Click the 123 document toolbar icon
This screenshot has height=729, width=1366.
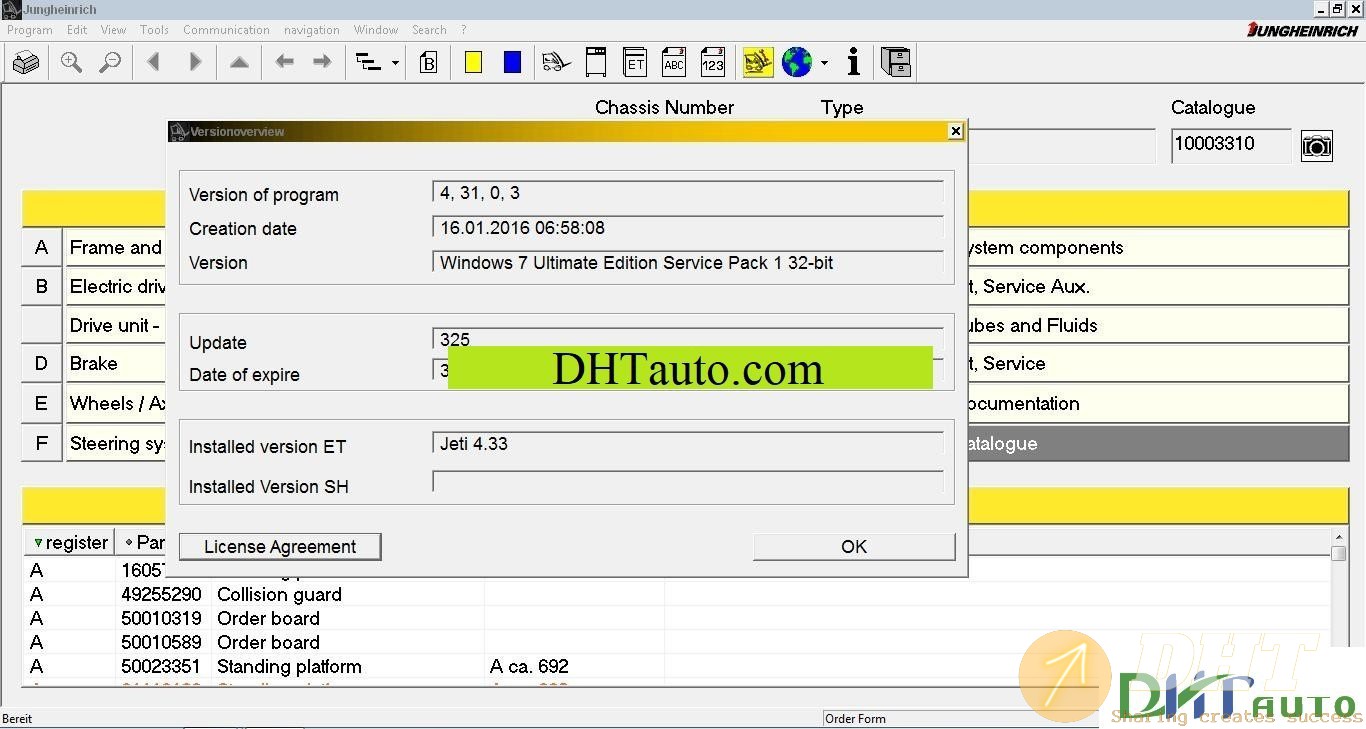(713, 62)
